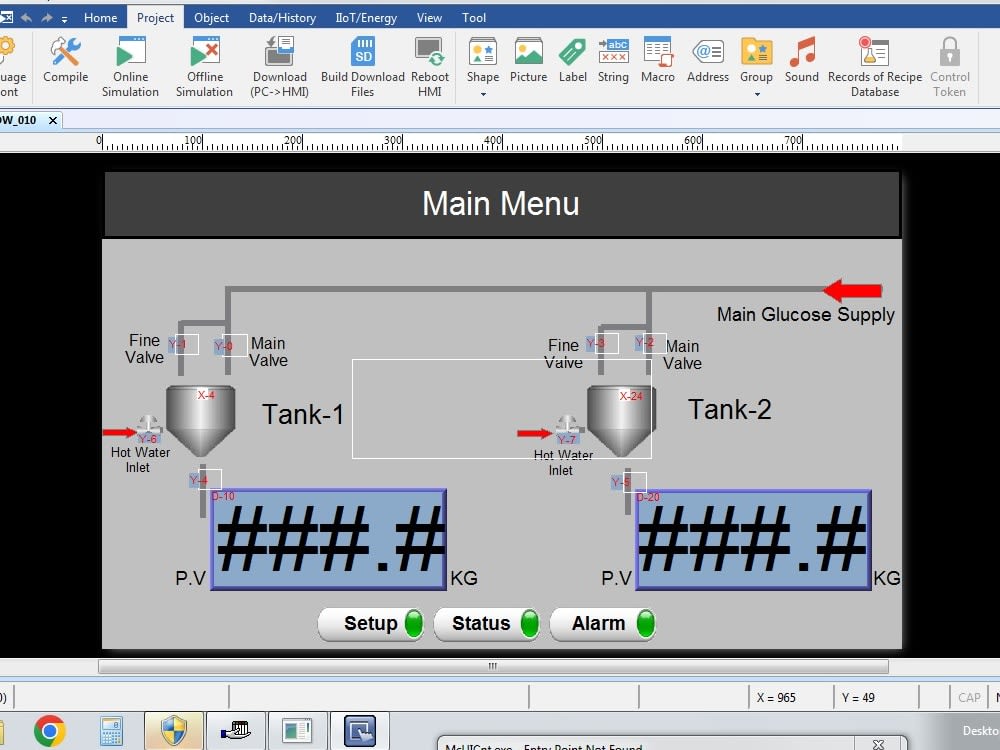Open the quick access toolbar customize arrow

tap(63, 16)
